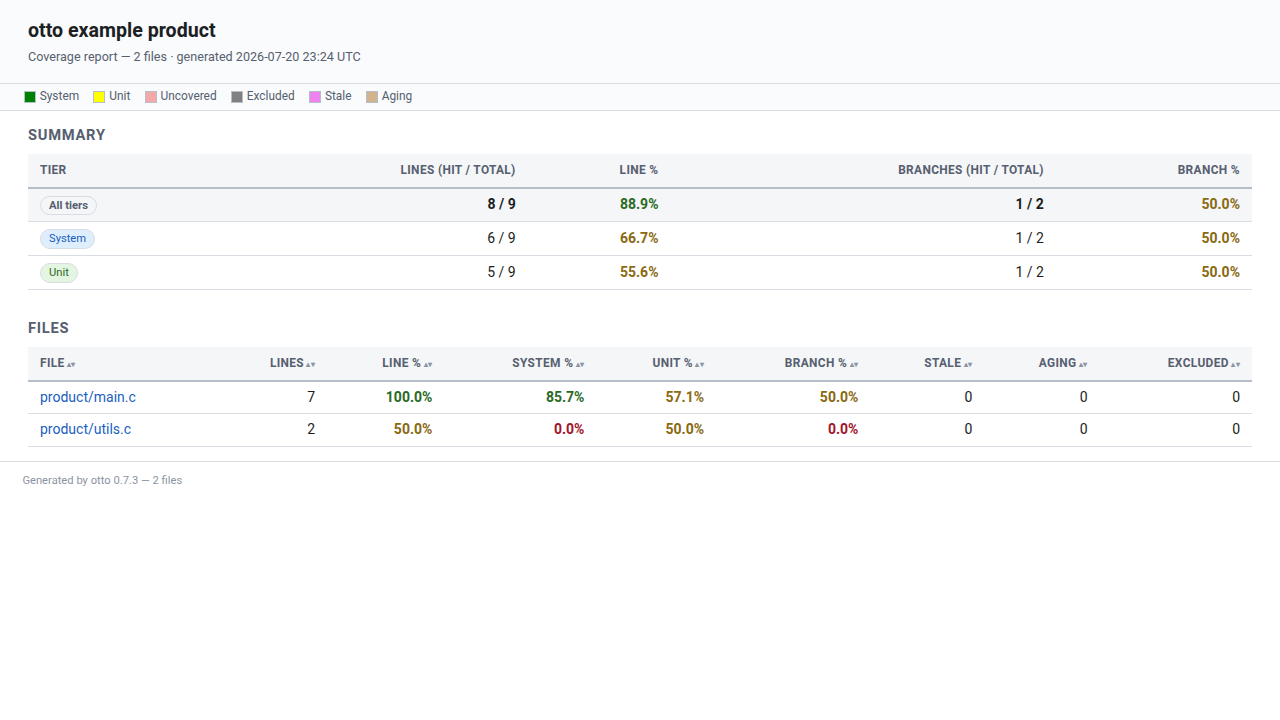This screenshot has width=1280, height=720.
Task: Click the gray Excluded legend swatch
Action: pyautogui.click(x=237, y=97)
